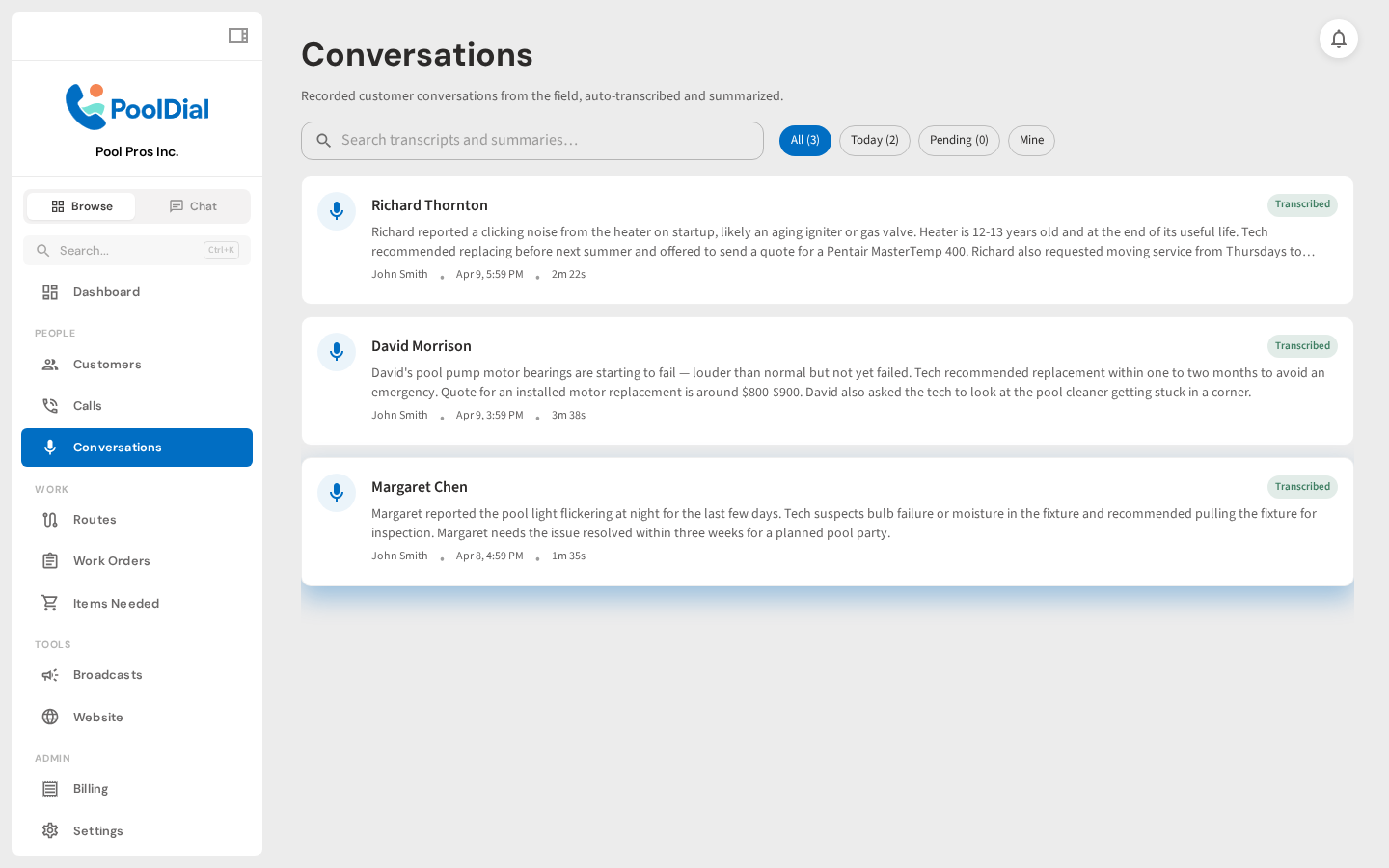This screenshot has height=868, width=1389.
Task: Click the Transcribed badge on Margaret Chen's card
Action: pos(1302,487)
